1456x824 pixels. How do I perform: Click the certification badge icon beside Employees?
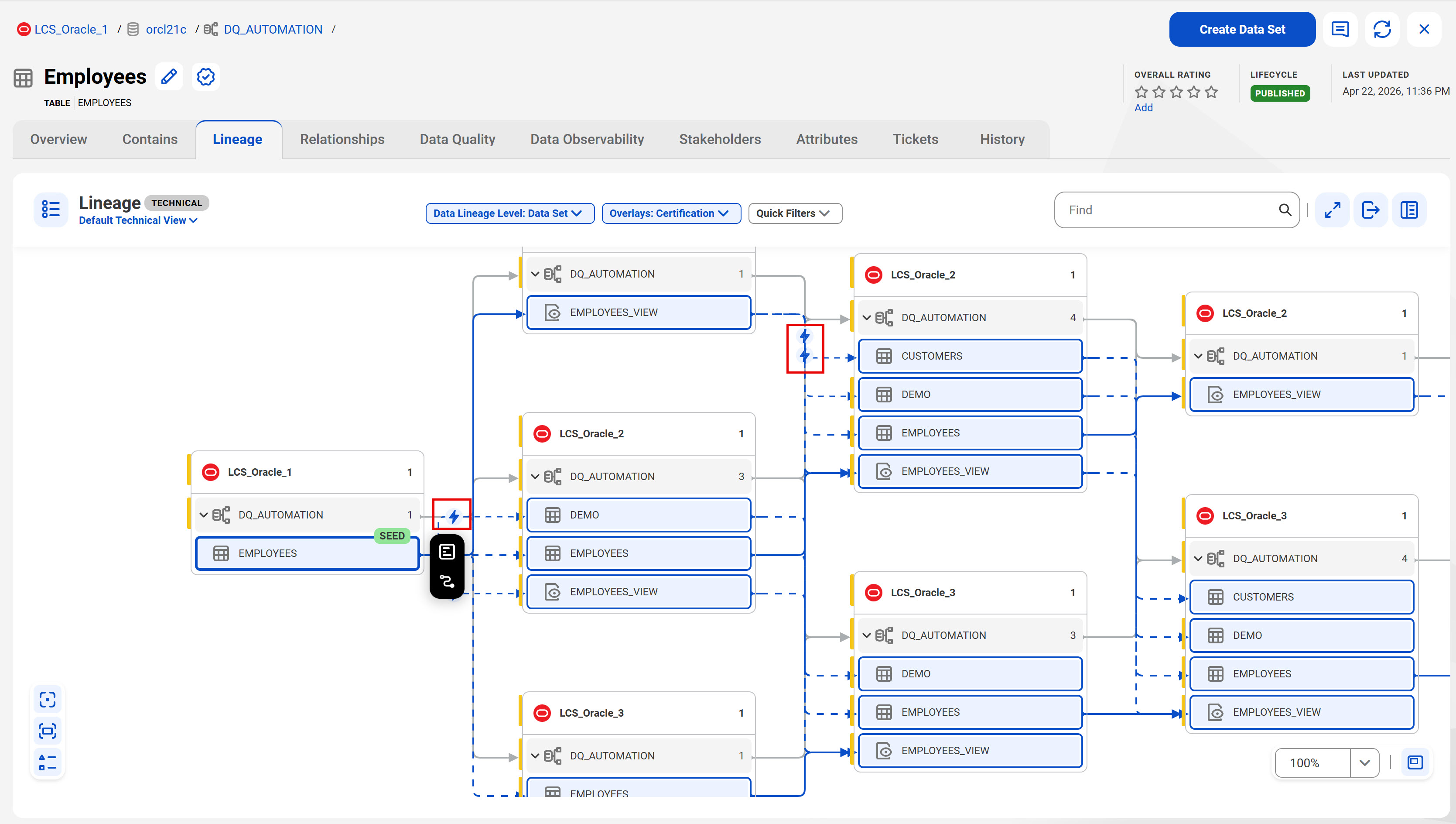tap(206, 76)
